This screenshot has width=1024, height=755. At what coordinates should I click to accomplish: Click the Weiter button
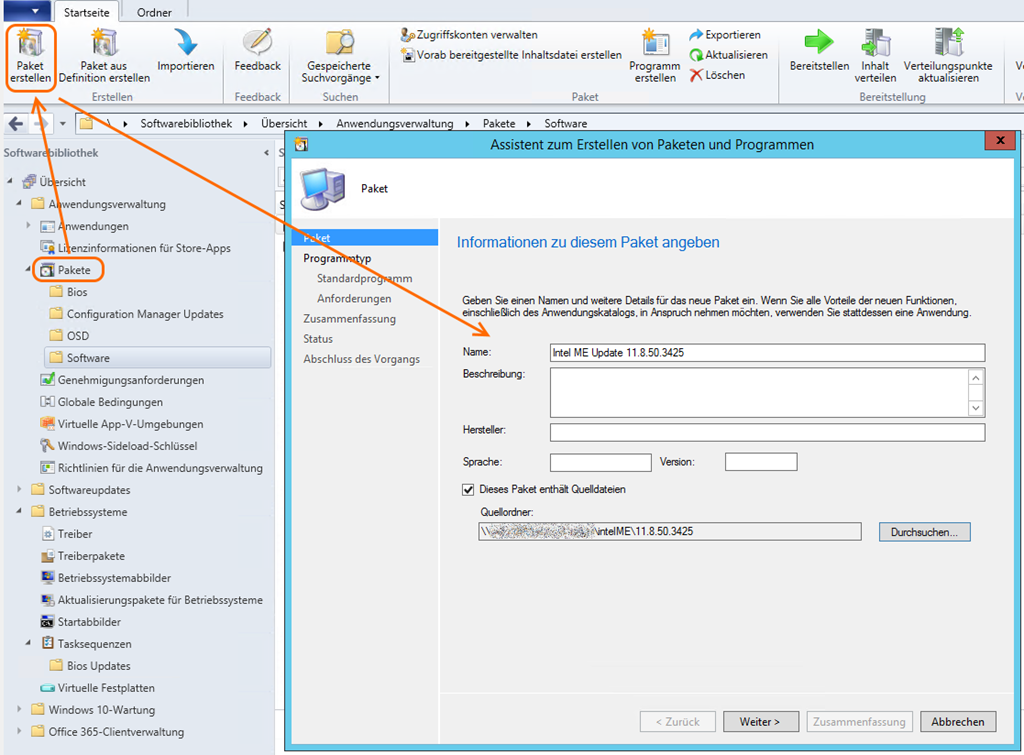click(759, 721)
